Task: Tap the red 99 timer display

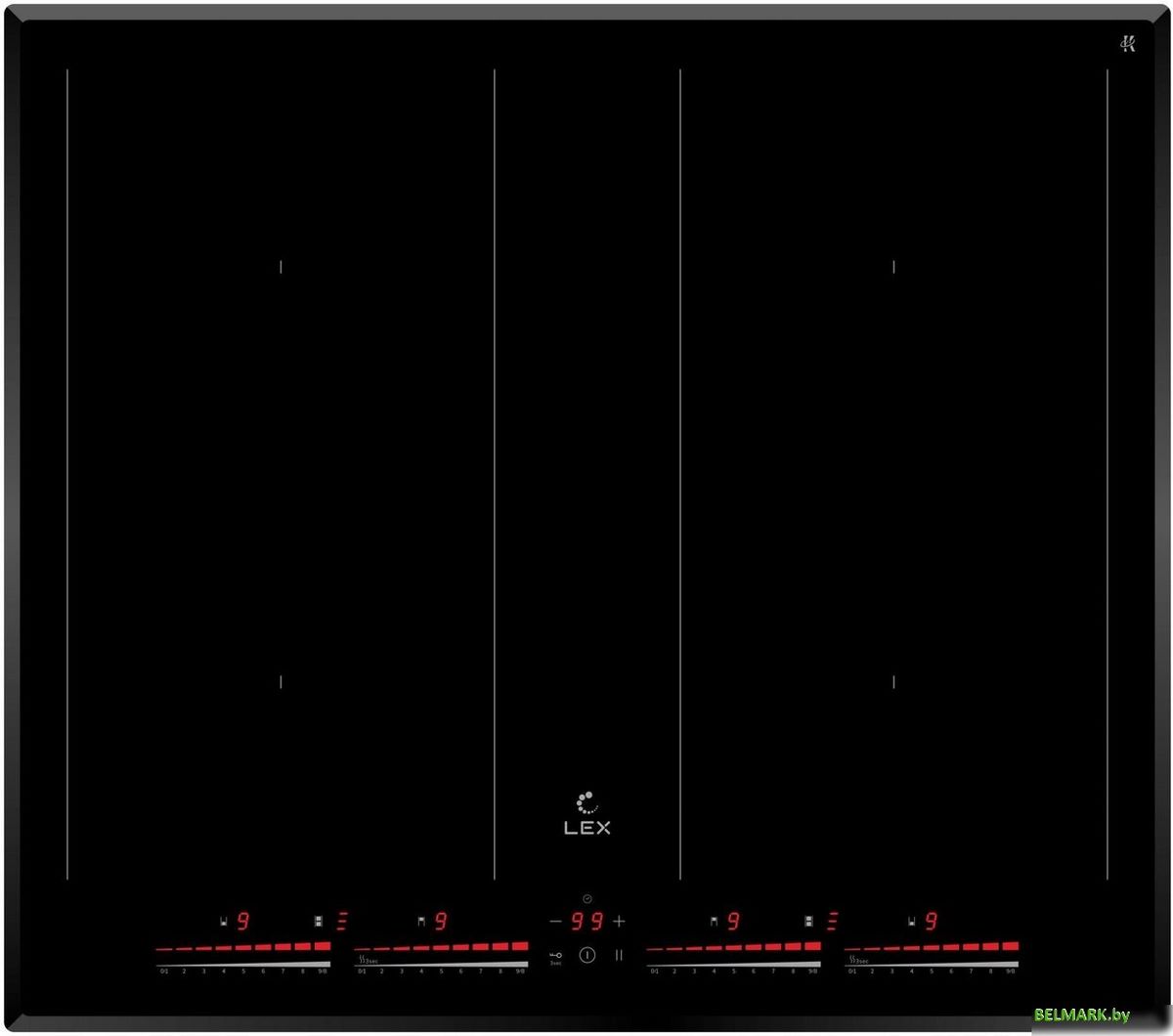Action: (586, 921)
